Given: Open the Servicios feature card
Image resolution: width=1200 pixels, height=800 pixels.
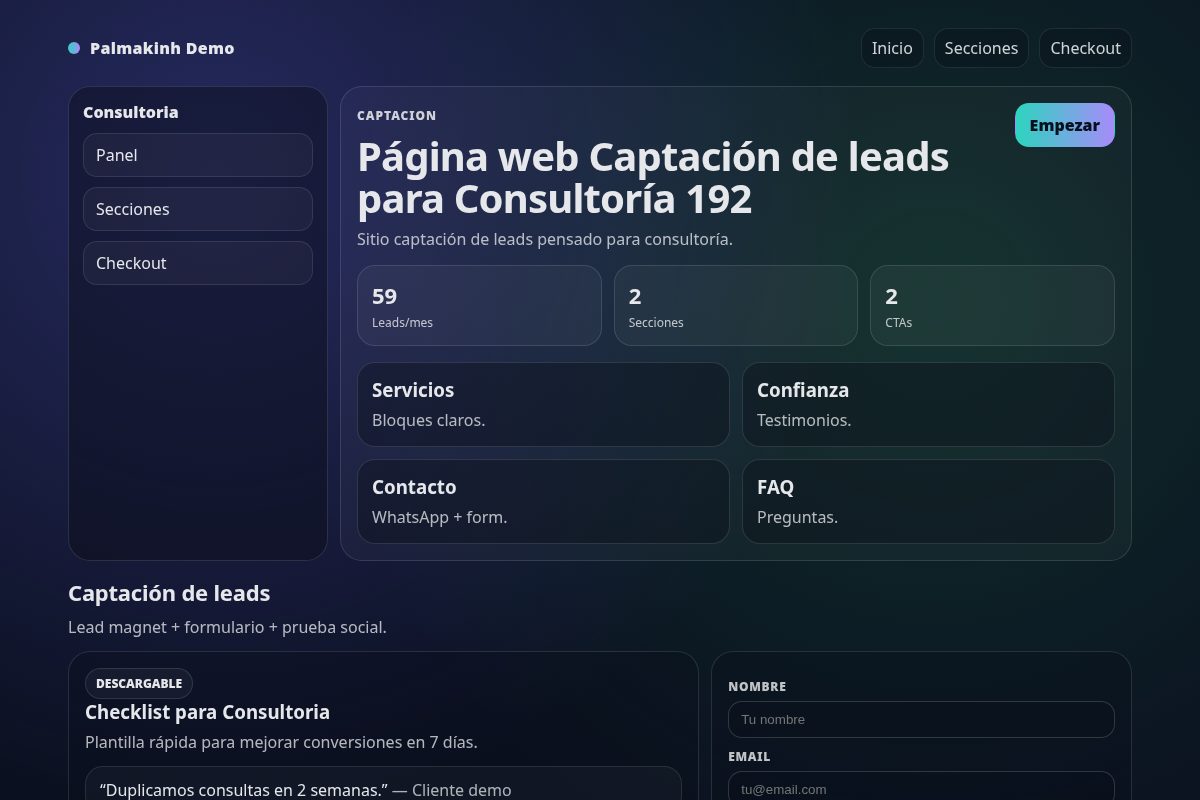Looking at the screenshot, I should coord(543,404).
